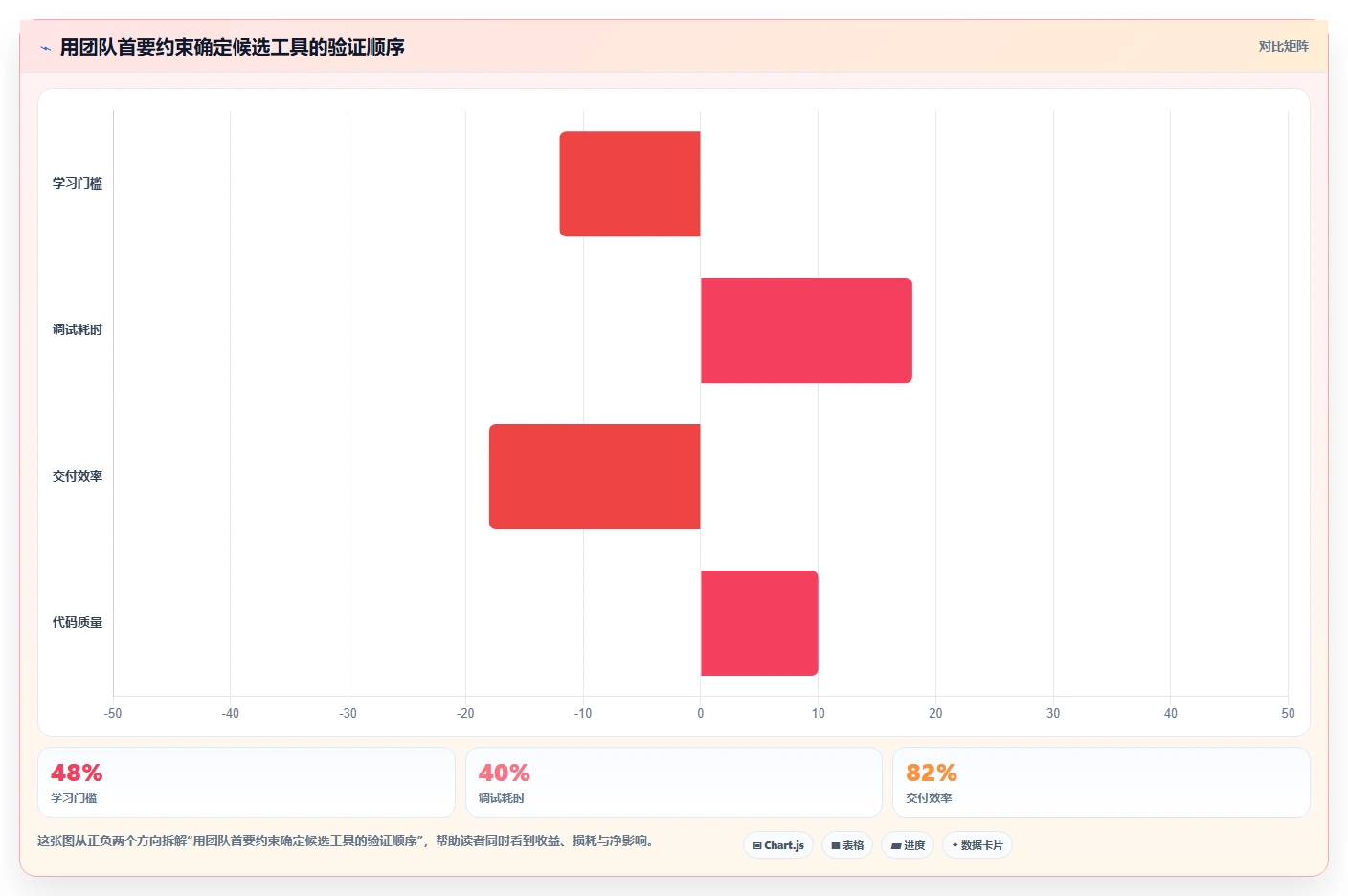Viewport: 1348px width, 896px height.
Task: Click the 对比矩阵 label in header
Action: 1283,46
